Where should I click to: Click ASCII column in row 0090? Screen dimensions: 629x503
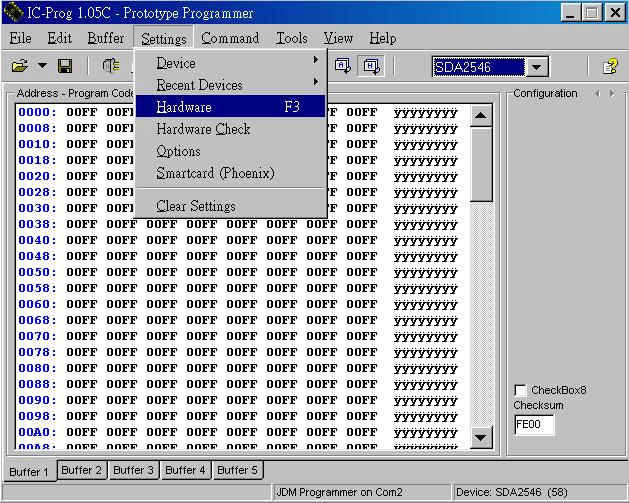(x=425, y=401)
